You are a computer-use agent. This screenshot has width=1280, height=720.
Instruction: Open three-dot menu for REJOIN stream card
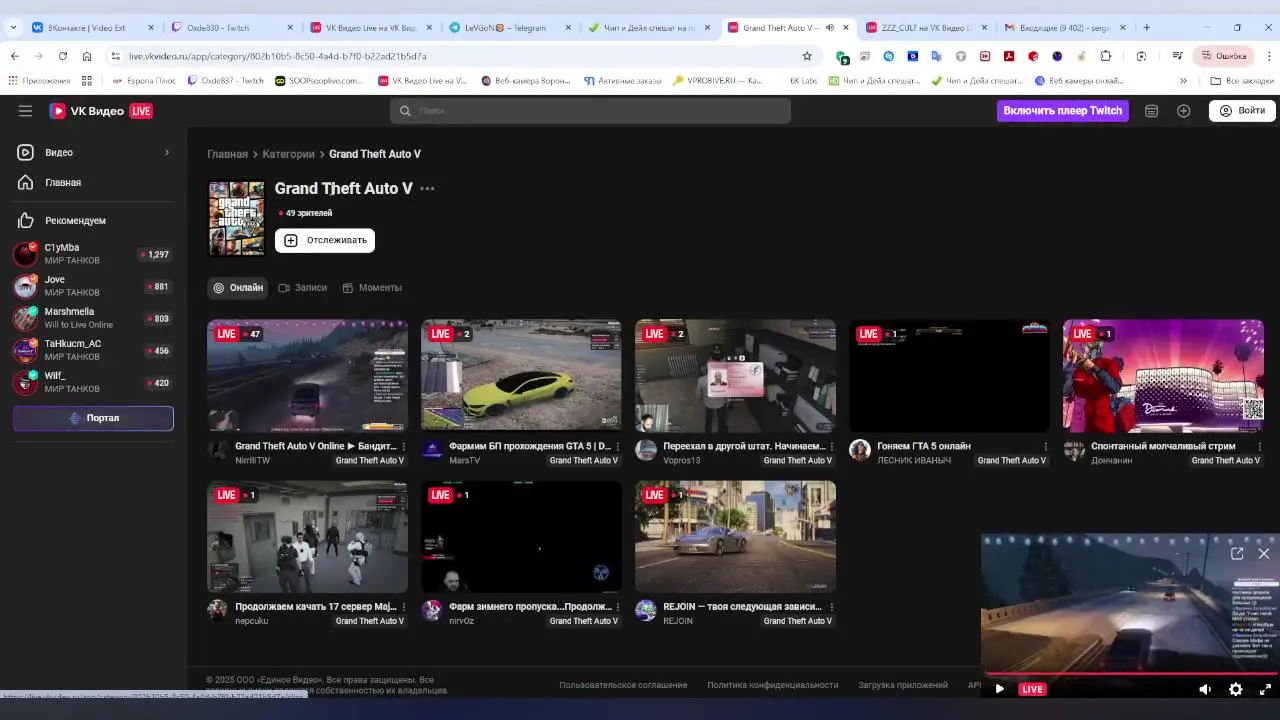(831, 606)
